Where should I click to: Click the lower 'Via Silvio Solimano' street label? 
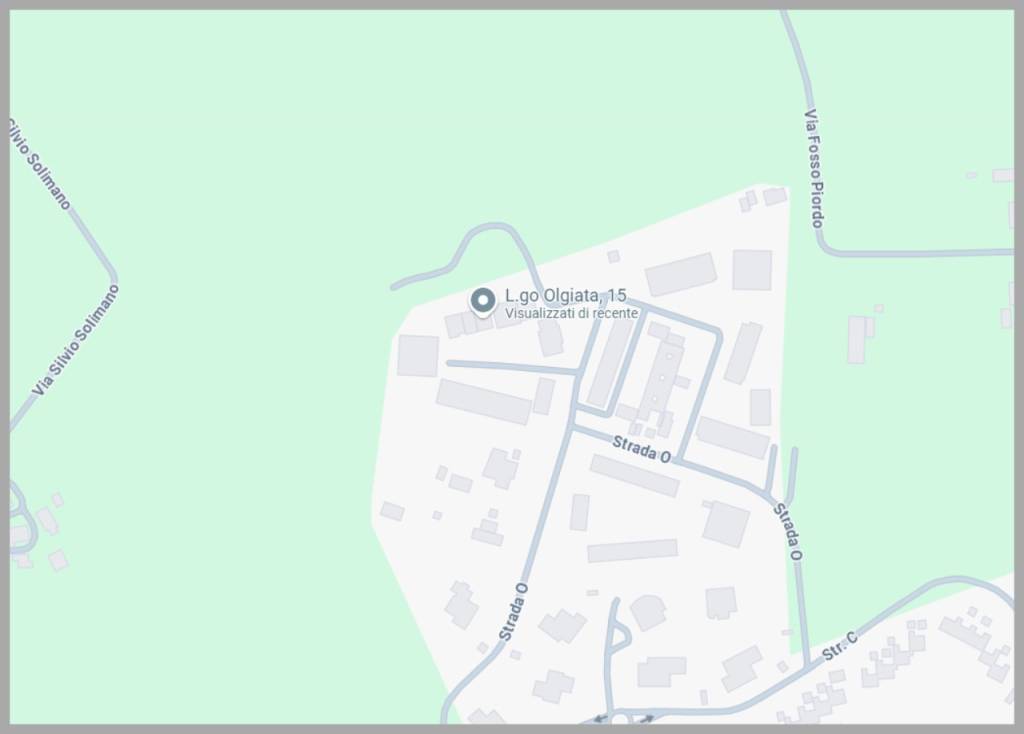click(76, 340)
